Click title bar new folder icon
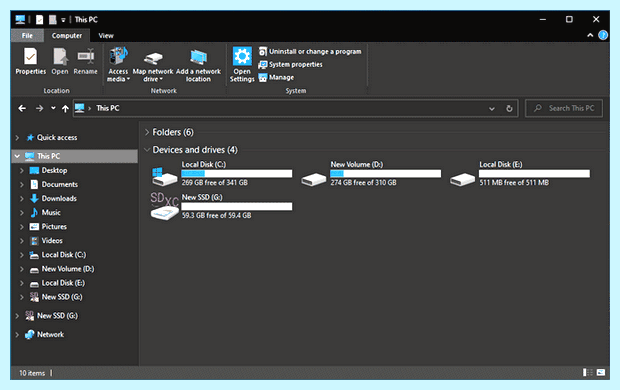 point(52,19)
